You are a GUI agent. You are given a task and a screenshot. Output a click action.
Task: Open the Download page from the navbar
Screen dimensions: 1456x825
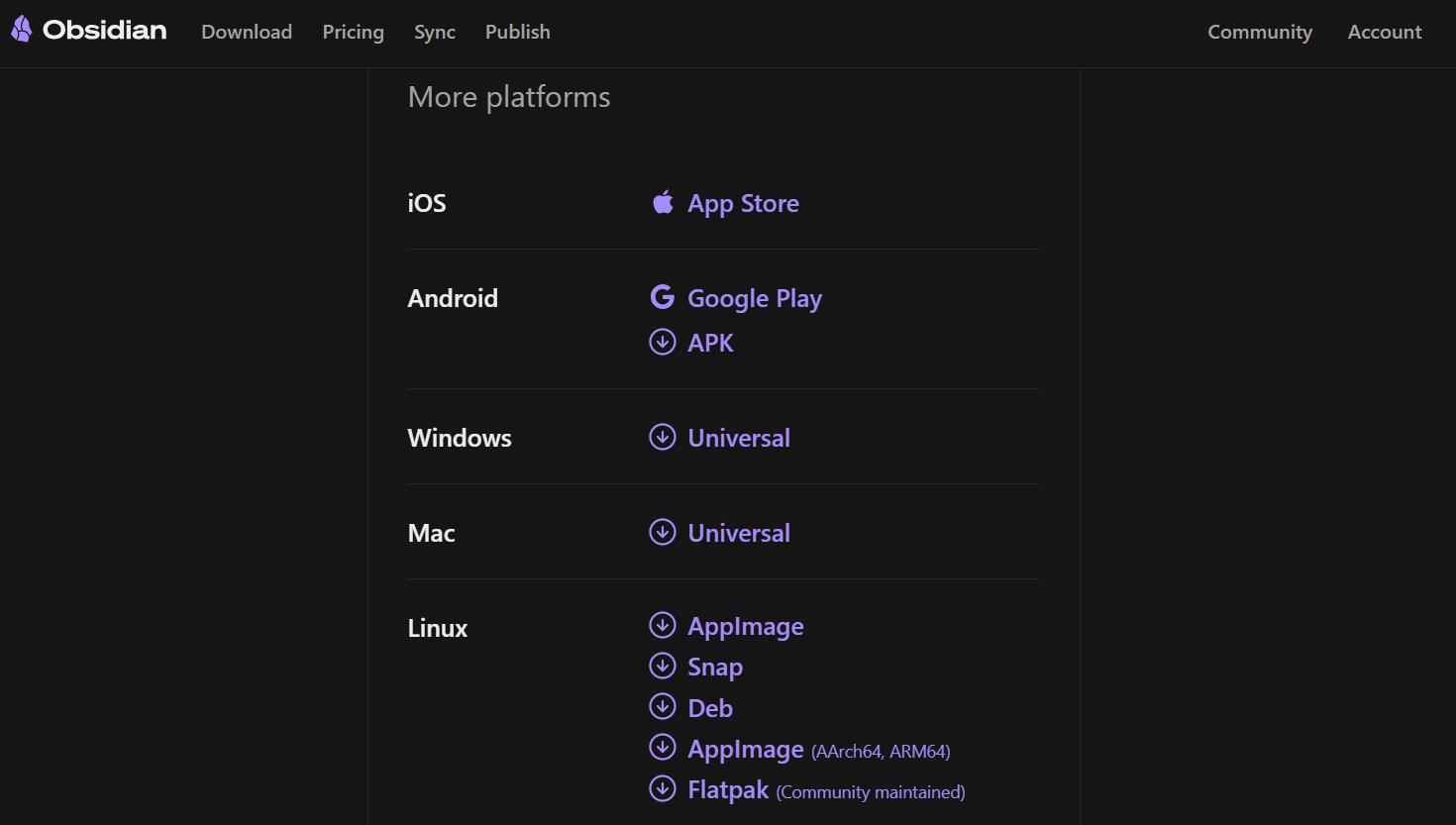point(246,32)
